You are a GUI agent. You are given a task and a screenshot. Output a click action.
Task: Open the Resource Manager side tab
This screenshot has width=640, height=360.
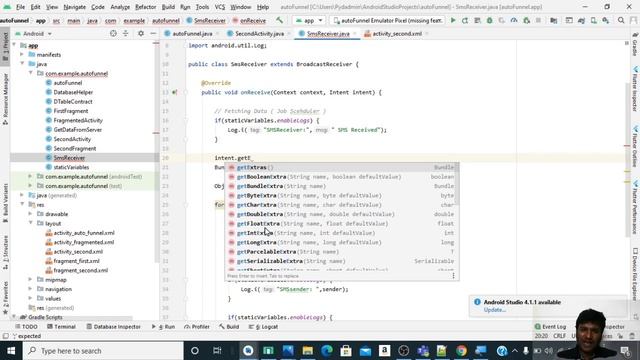(x=5, y=99)
